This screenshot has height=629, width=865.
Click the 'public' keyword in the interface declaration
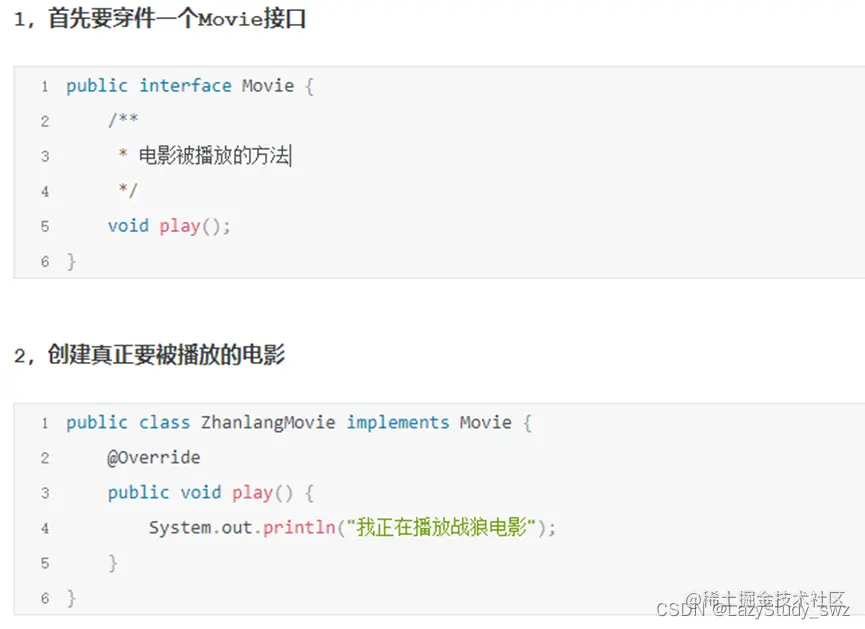pyautogui.click(x=97, y=86)
